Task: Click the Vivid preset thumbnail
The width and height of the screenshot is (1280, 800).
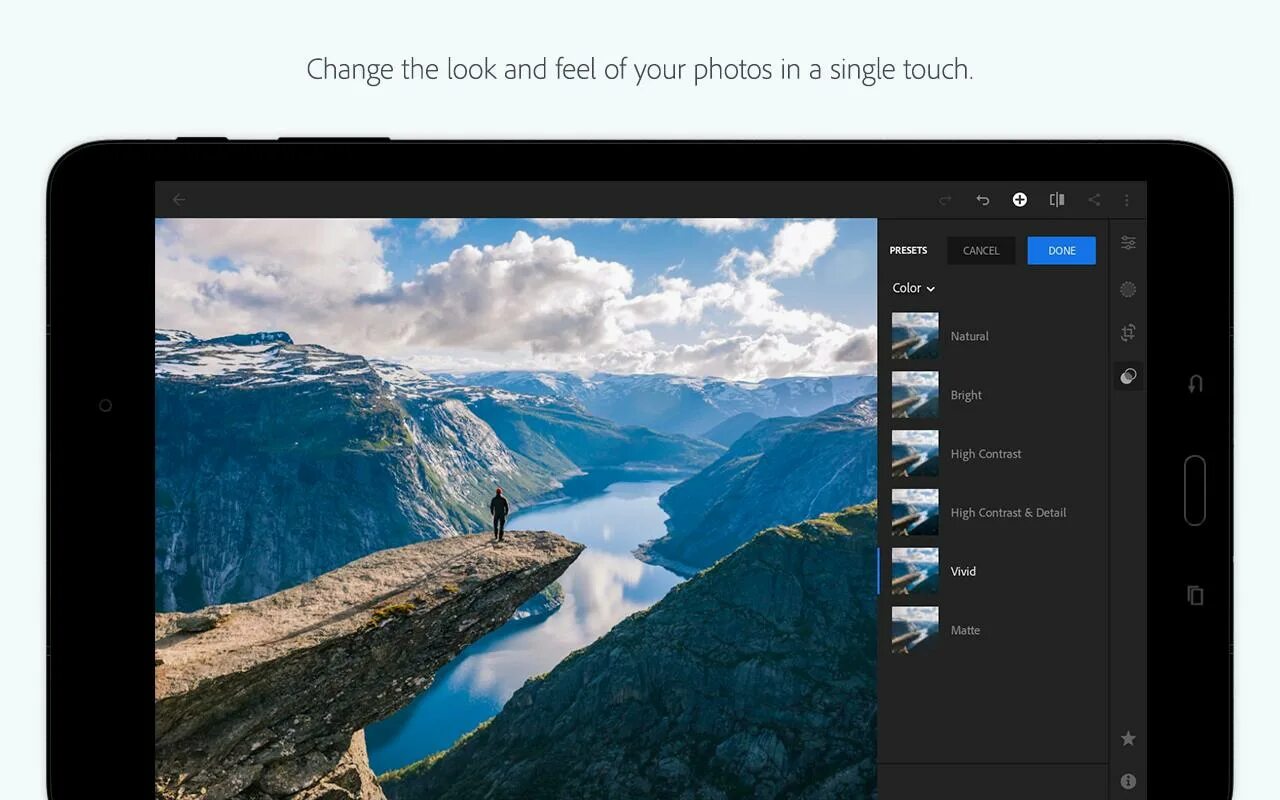Action: (x=915, y=571)
